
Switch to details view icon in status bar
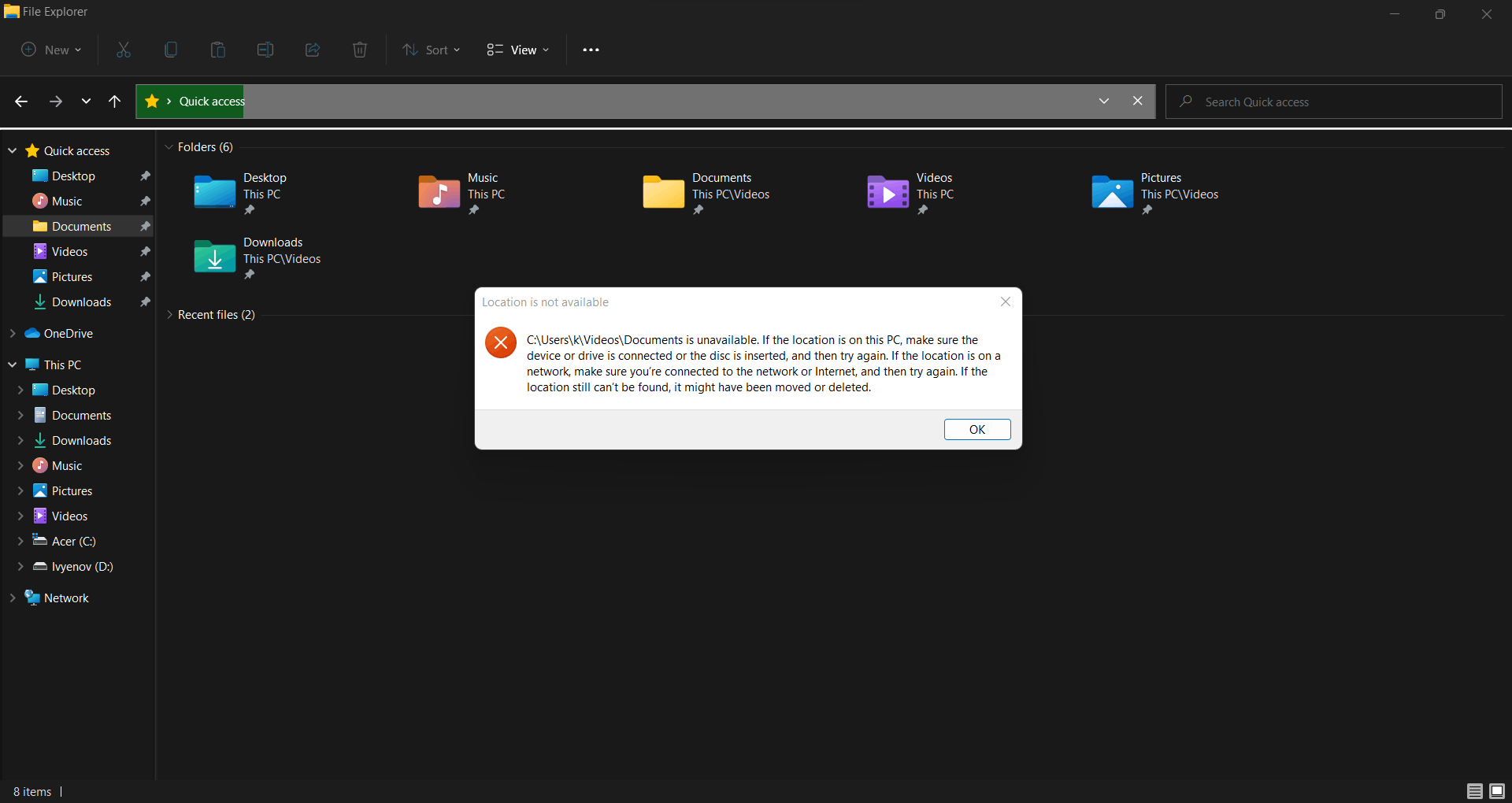tap(1475, 791)
